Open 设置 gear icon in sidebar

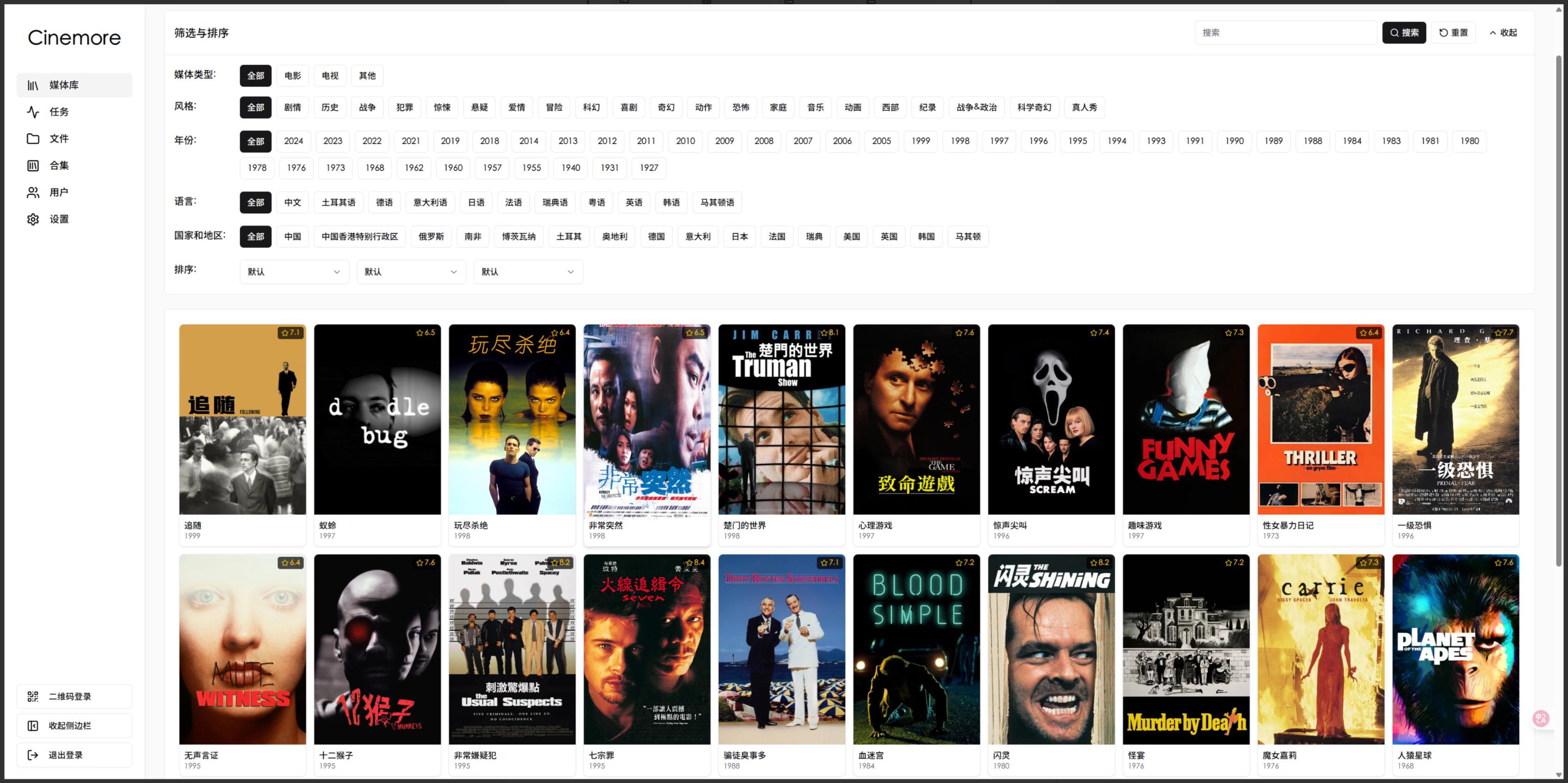(33, 219)
